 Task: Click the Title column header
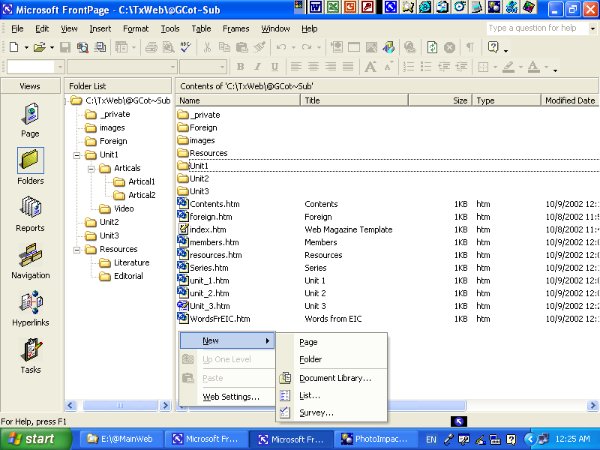tap(354, 101)
